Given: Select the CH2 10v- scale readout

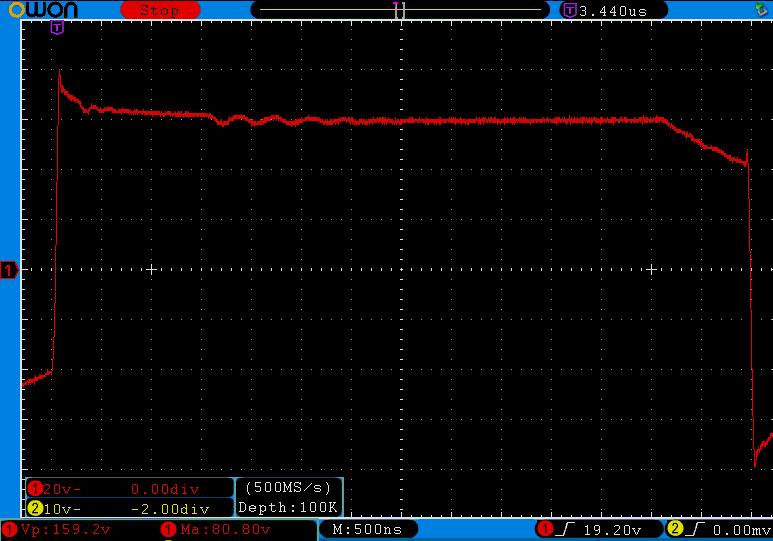Looking at the screenshot, I should pyautogui.click(x=62, y=509).
